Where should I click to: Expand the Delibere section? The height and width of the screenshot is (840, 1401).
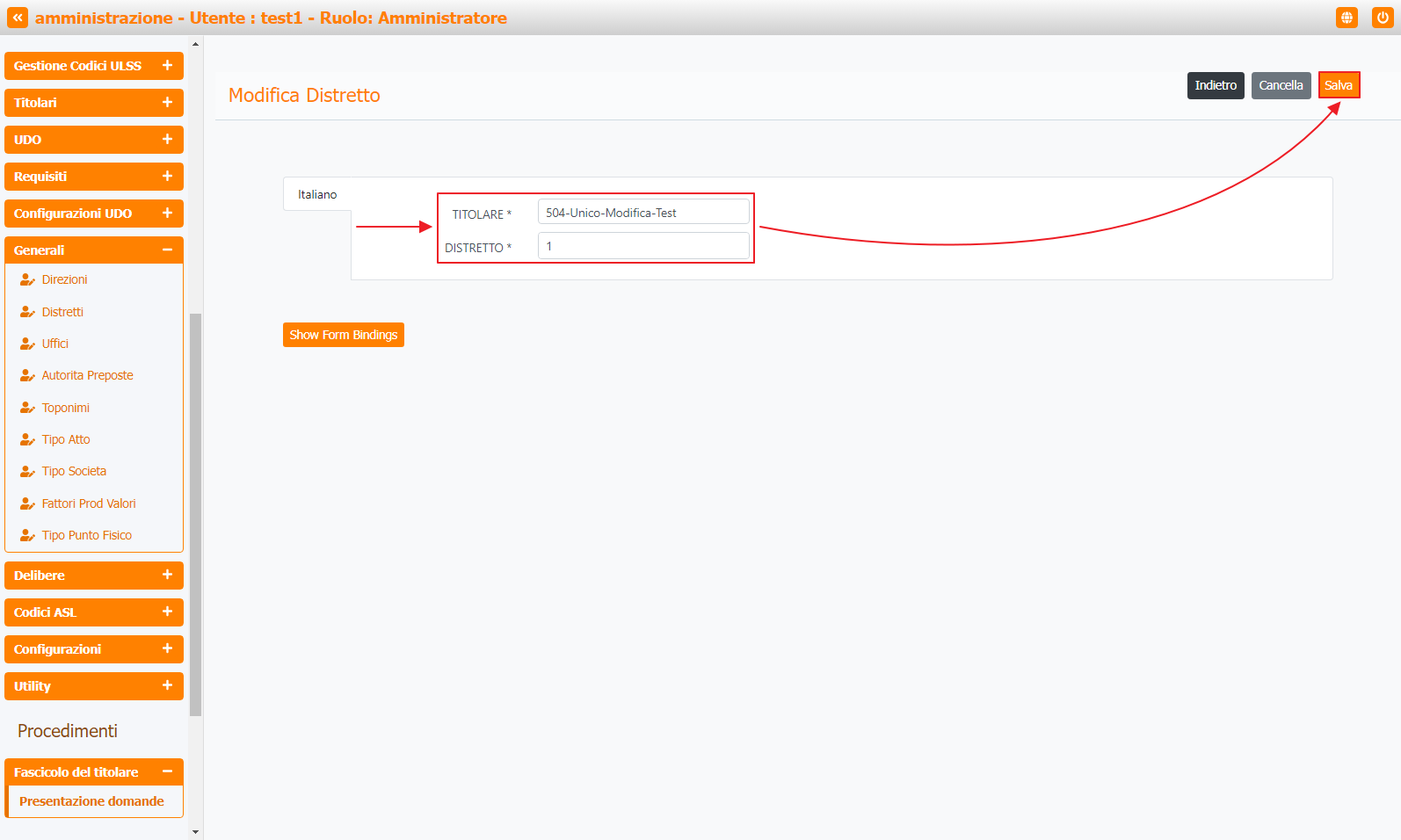tap(167, 576)
